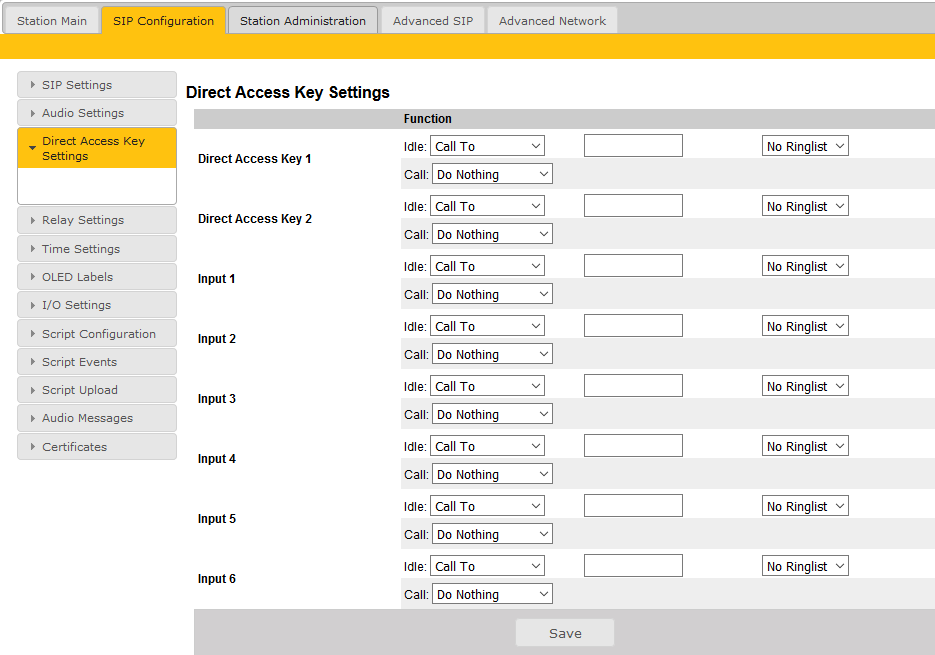Collapse the Direct Access Key Settings section
The height and width of the screenshot is (655, 935).
pos(96,148)
